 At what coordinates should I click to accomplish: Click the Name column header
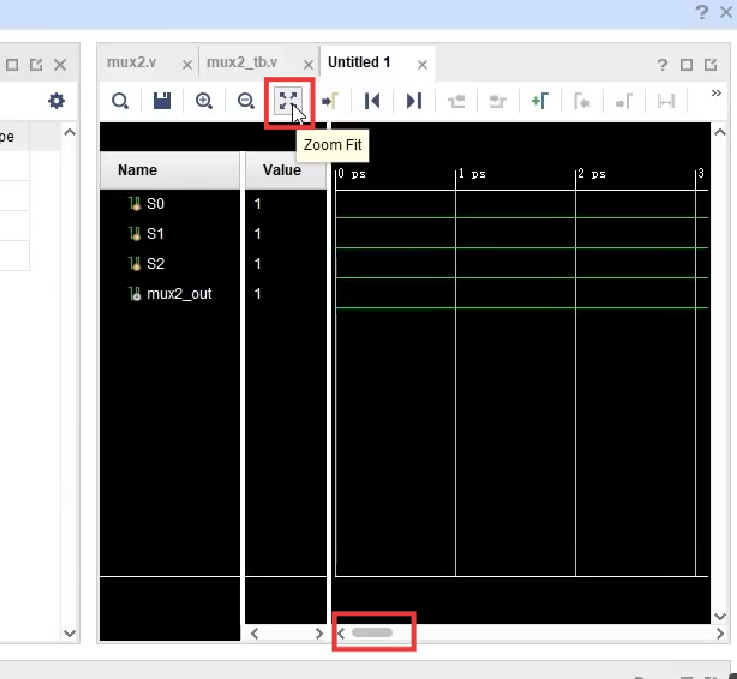coord(170,170)
